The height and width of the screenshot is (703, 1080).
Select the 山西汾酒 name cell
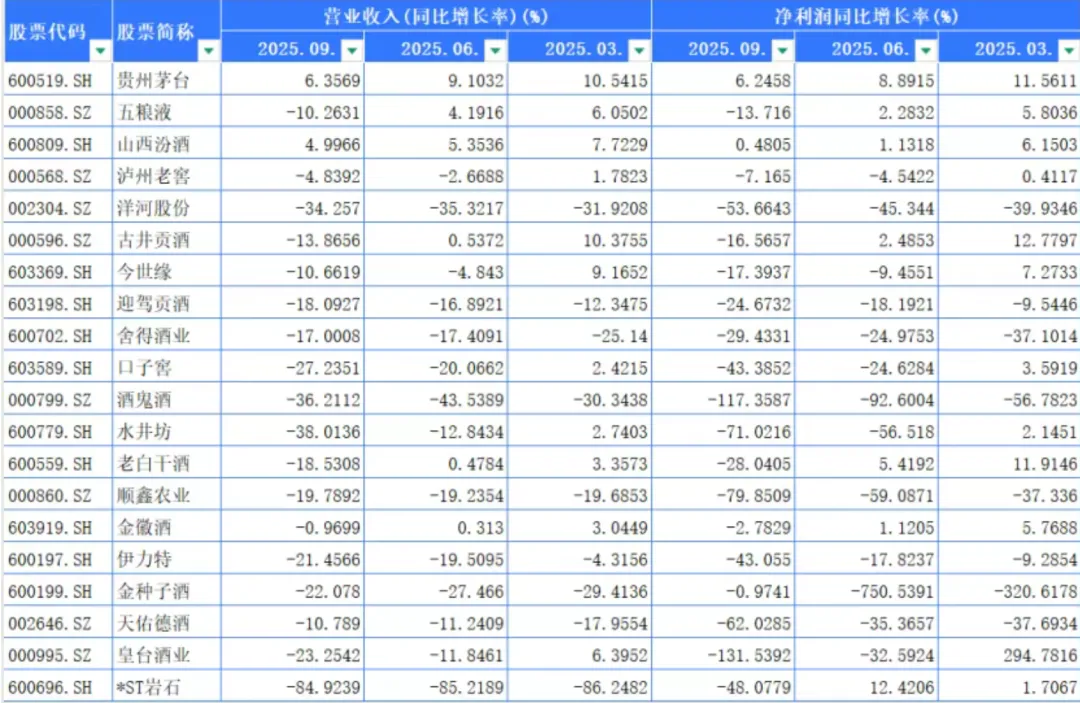pyautogui.click(x=167, y=145)
